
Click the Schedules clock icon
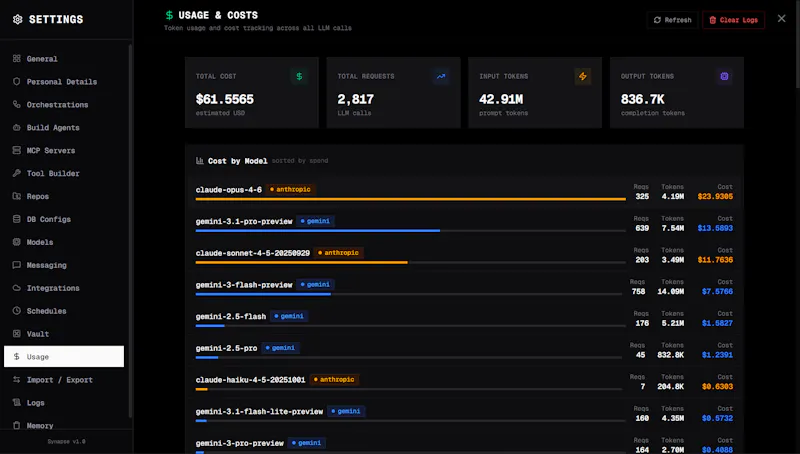click(x=16, y=311)
